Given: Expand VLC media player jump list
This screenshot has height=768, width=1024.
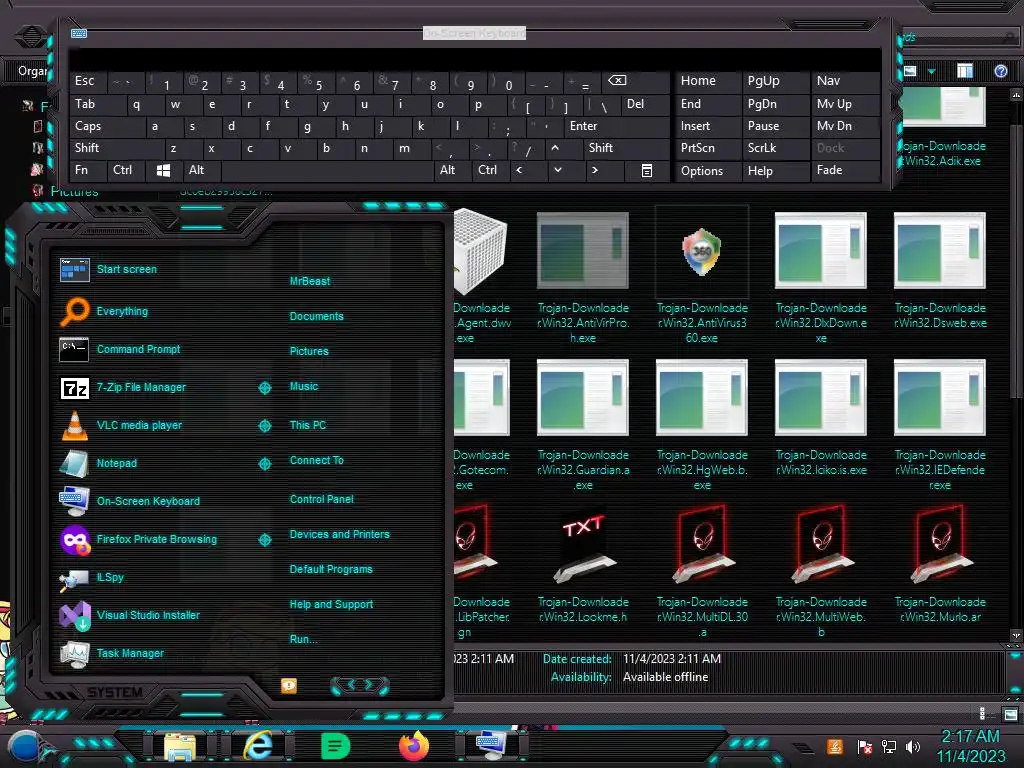Looking at the screenshot, I should (x=264, y=426).
